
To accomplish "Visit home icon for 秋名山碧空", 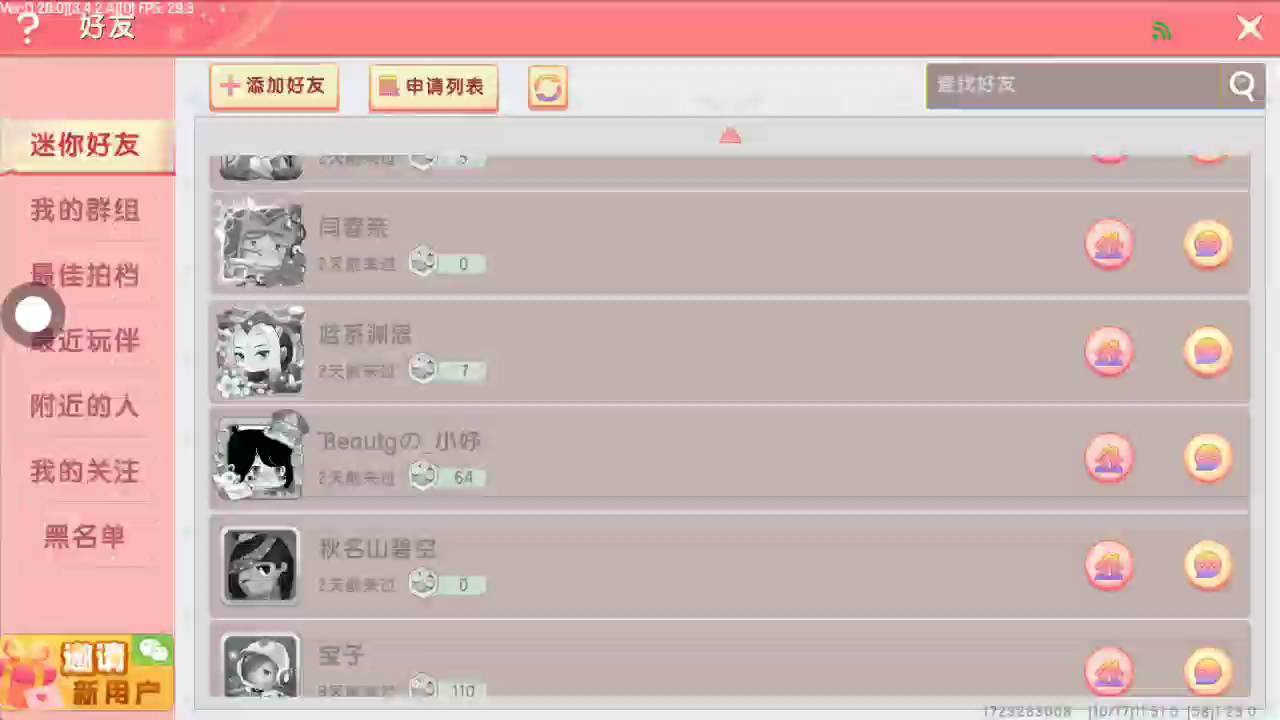I will pos(1109,566).
